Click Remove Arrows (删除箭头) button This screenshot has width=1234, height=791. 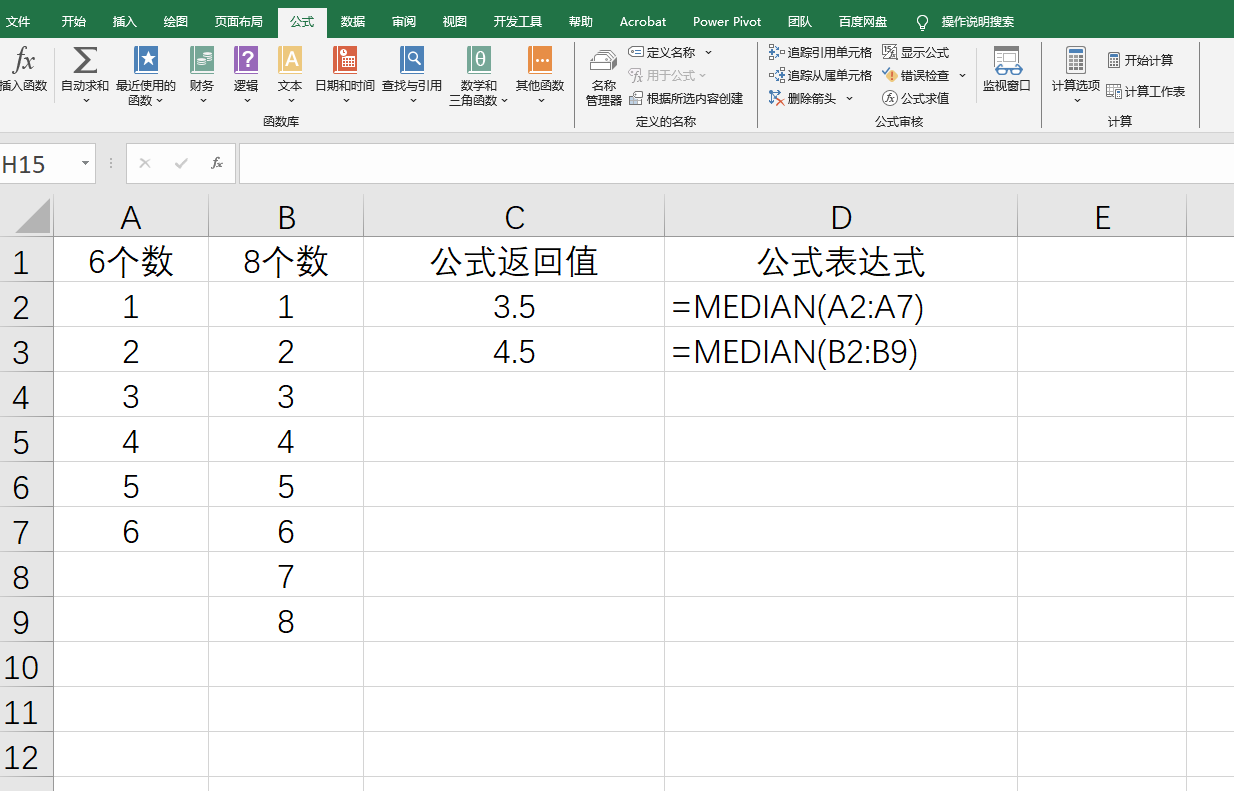(x=803, y=98)
